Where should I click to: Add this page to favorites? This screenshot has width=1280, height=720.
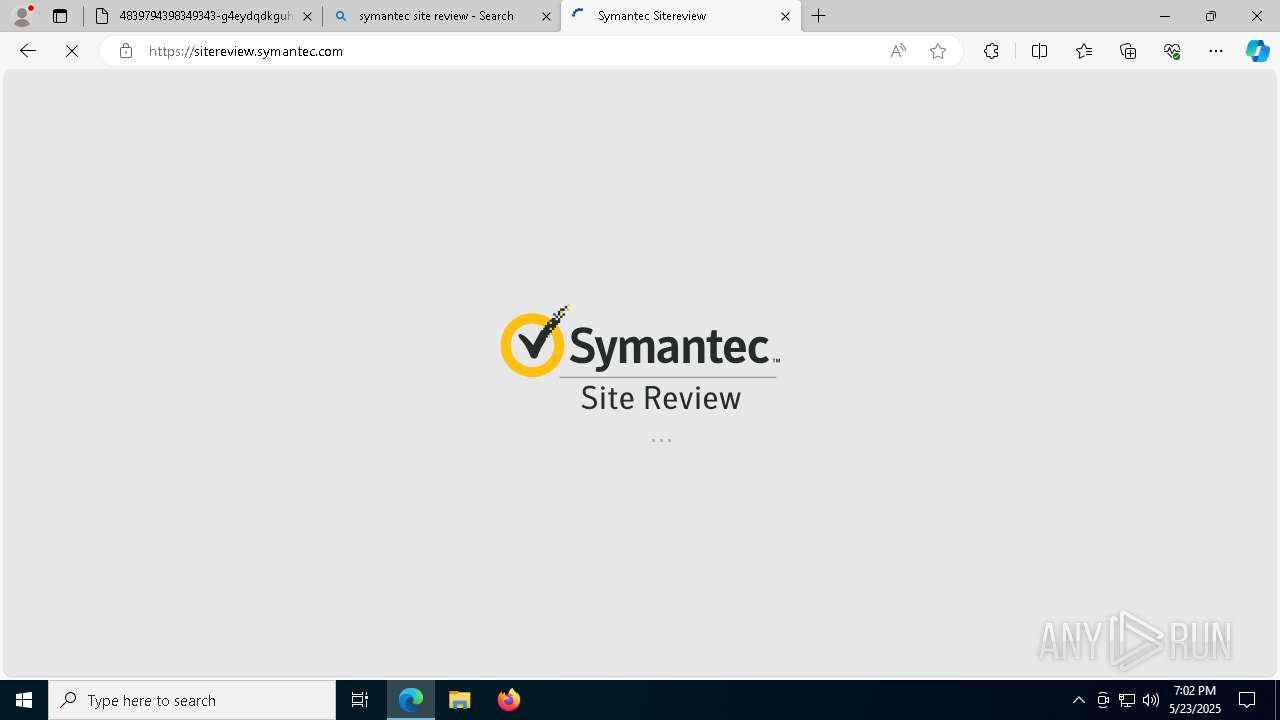tap(938, 51)
